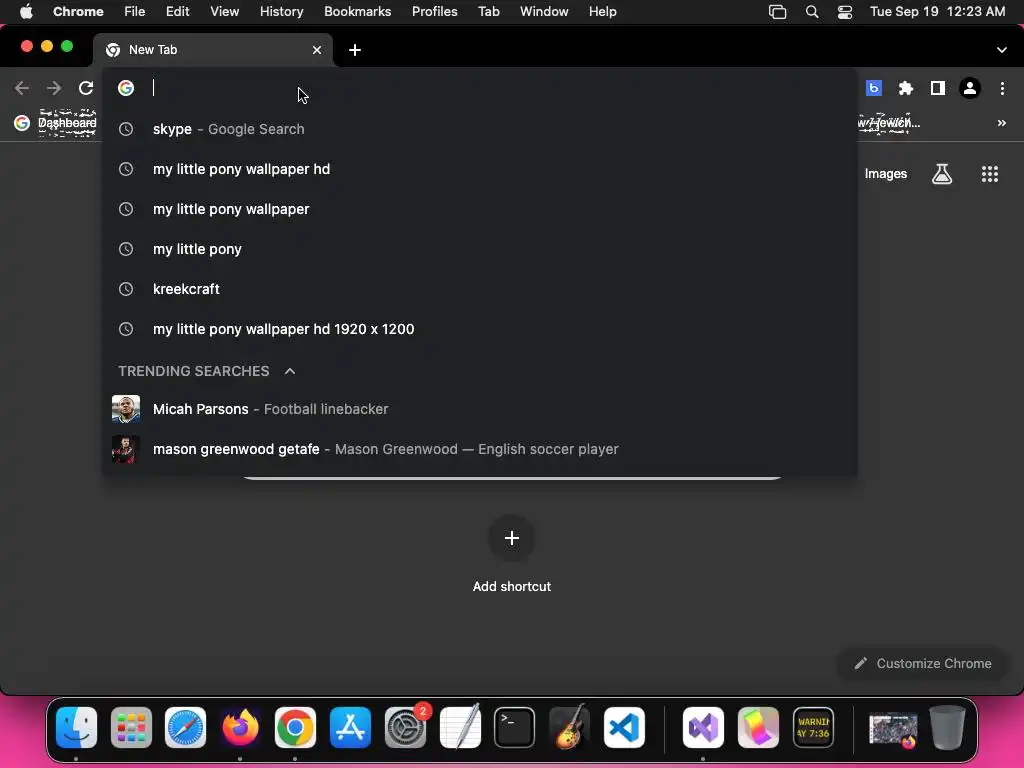Screen dimensions: 1024x768
Task: Open System Settings from the Dock
Action: coord(405,727)
